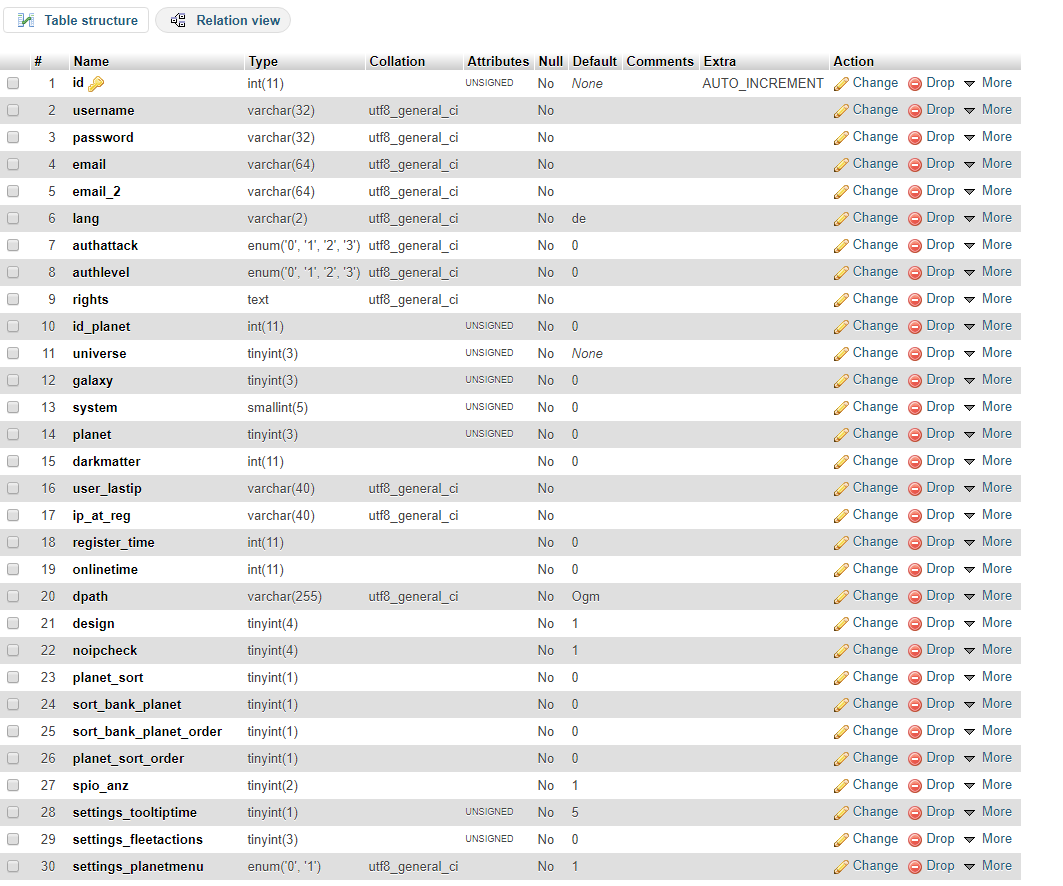The image size is (1063, 886).
Task: Click the Ogm default value for dpath
Action: click(586, 597)
